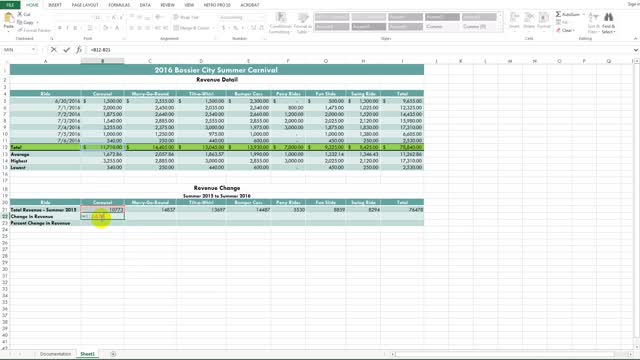Select the Percent Change in Revenue label

[40, 223]
